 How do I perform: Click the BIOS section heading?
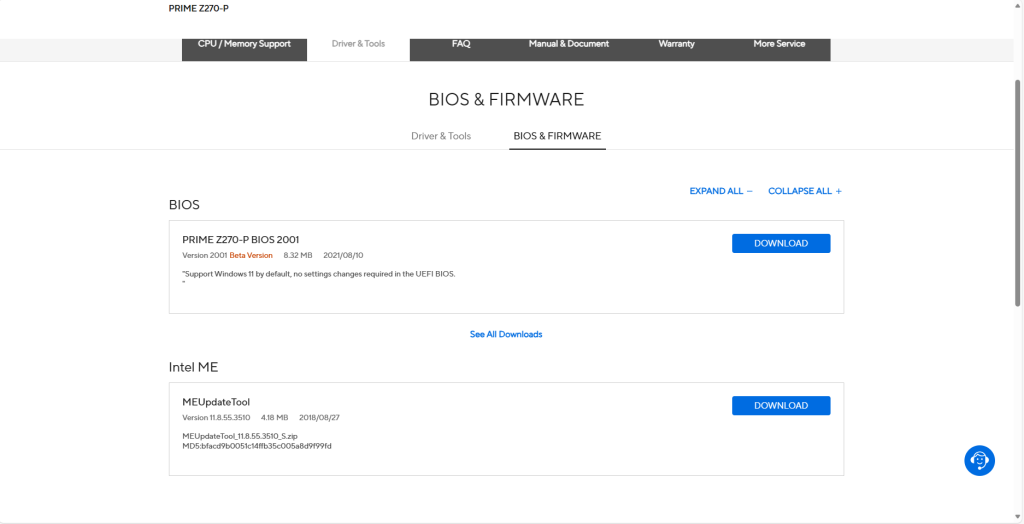pos(184,205)
